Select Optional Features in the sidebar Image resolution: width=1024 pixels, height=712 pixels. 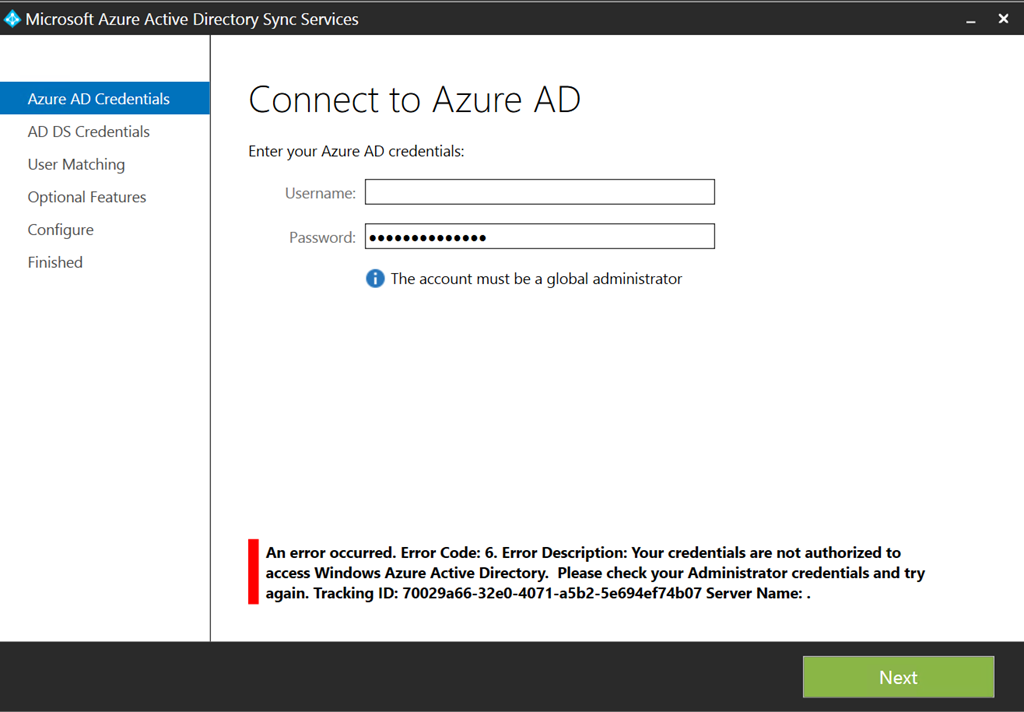coord(87,197)
